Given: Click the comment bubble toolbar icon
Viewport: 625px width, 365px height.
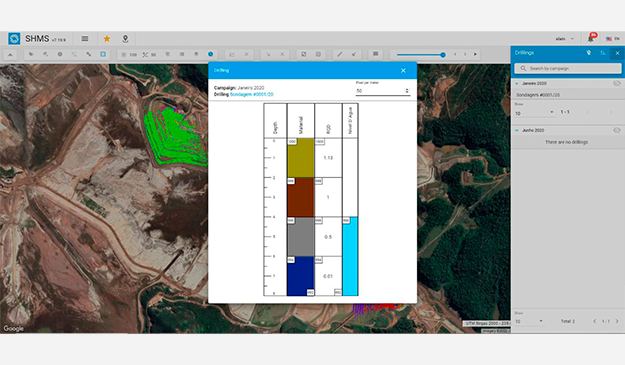Looking at the screenshot, I should [x=375, y=54].
